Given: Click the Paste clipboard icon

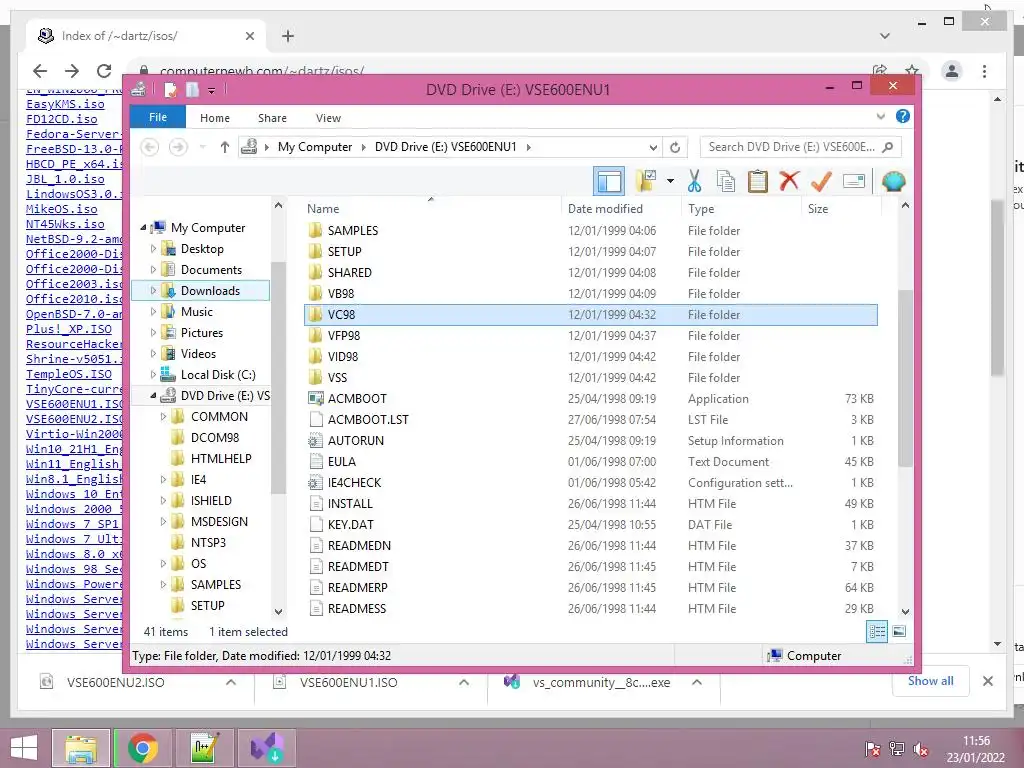Looking at the screenshot, I should point(758,181).
